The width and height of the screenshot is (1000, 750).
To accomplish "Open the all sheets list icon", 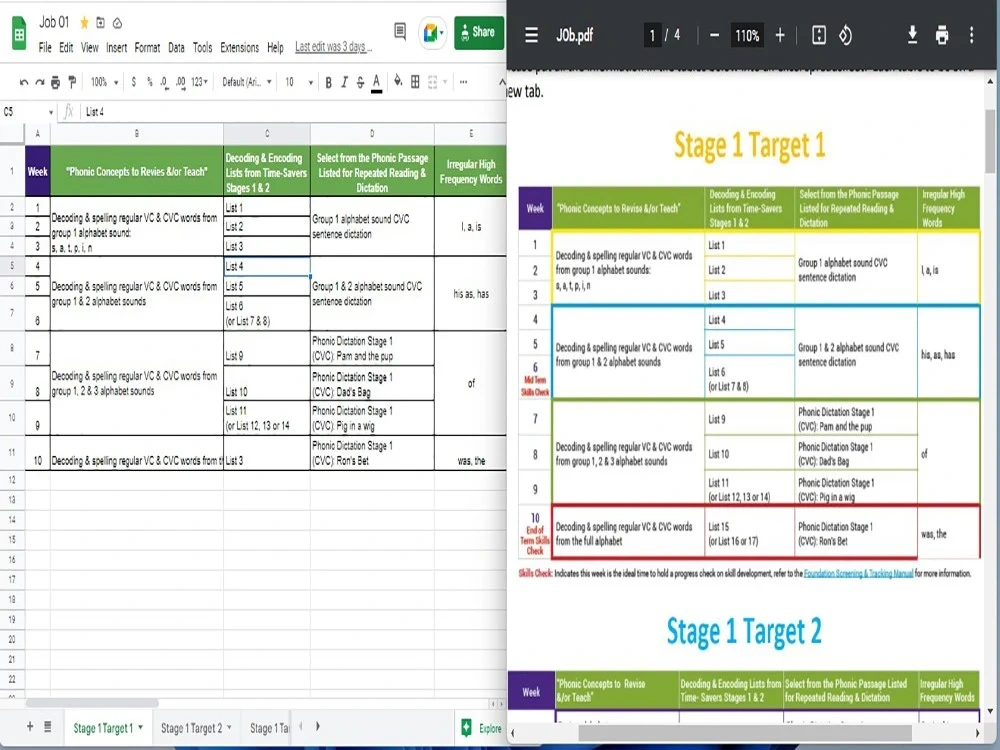I will (48, 726).
